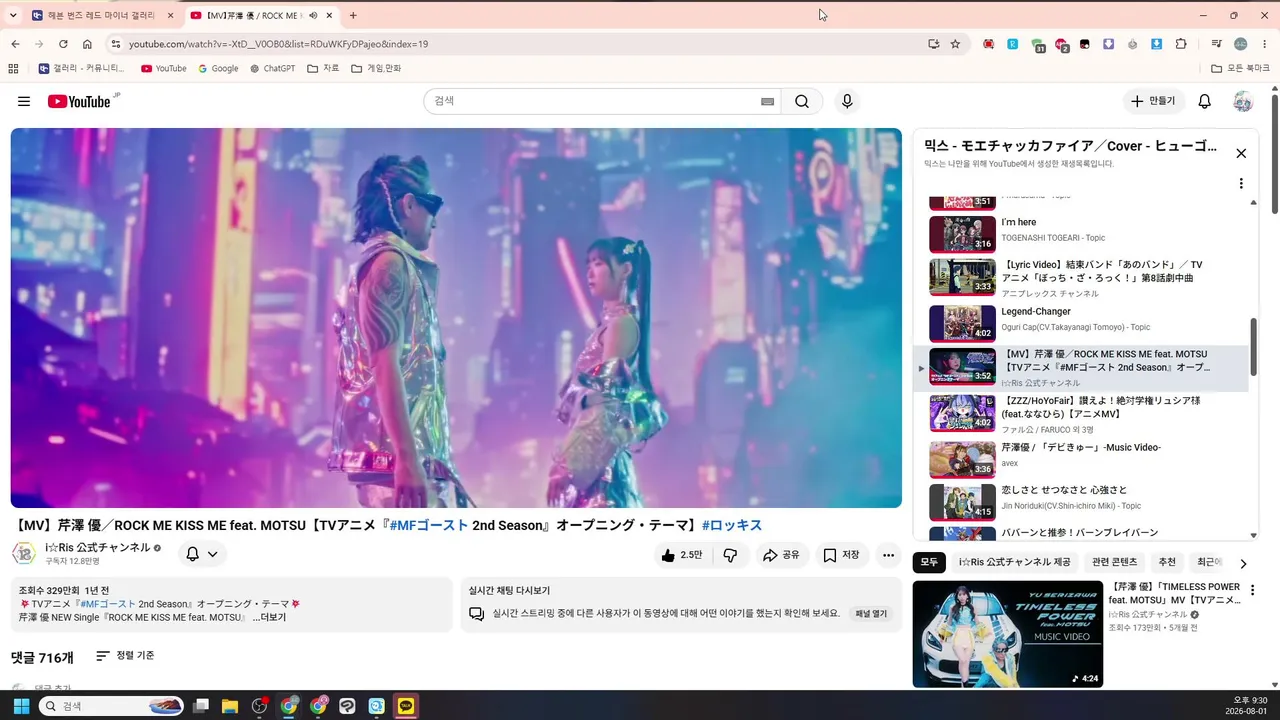Go to the browser home page
The height and width of the screenshot is (720, 1280).
(87, 44)
